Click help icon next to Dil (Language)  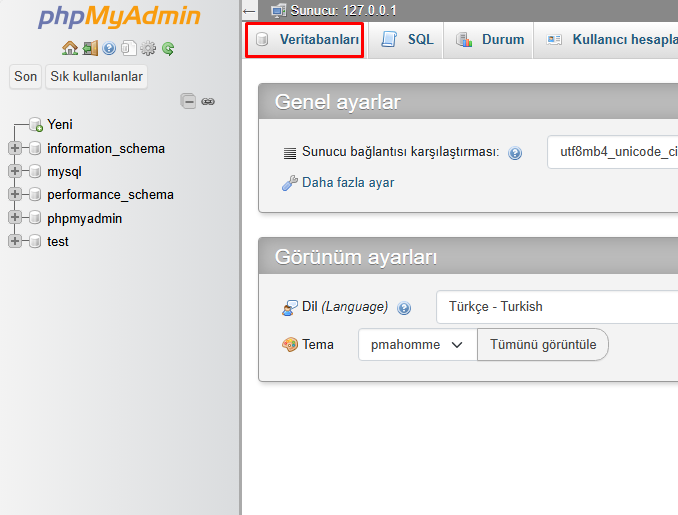[404, 308]
